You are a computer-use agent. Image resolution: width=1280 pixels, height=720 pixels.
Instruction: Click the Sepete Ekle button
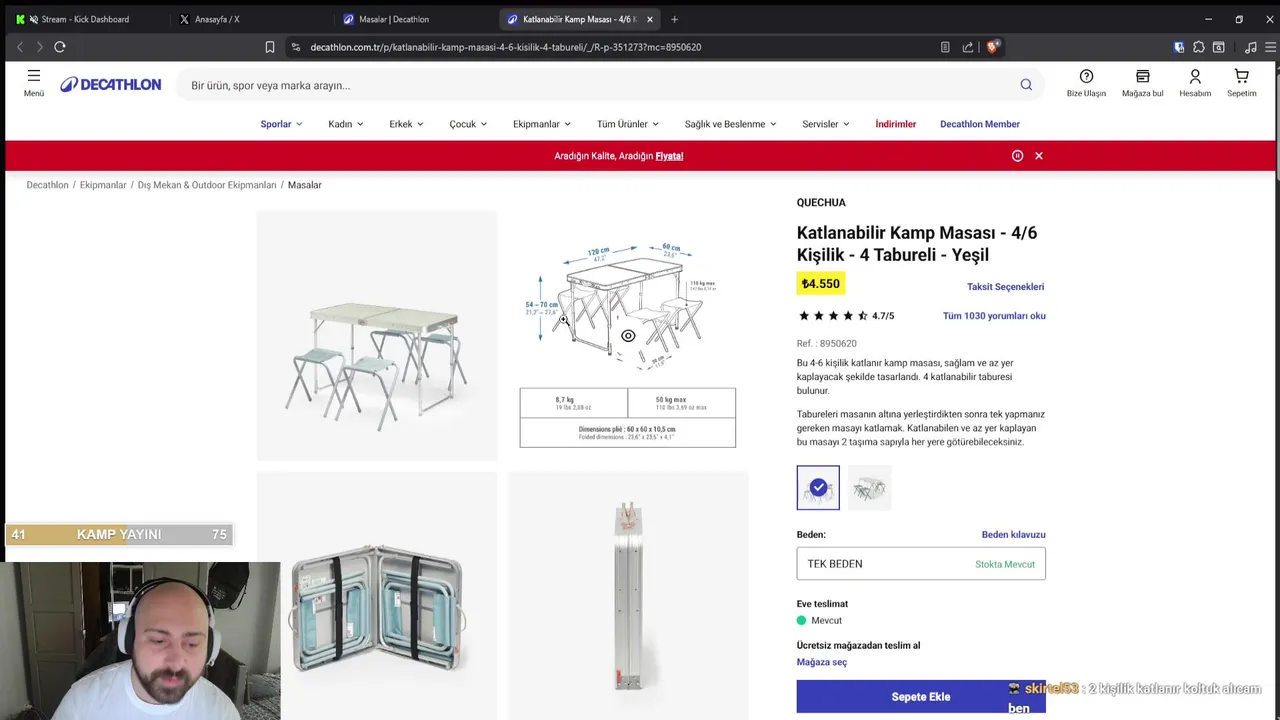point(920,697)
